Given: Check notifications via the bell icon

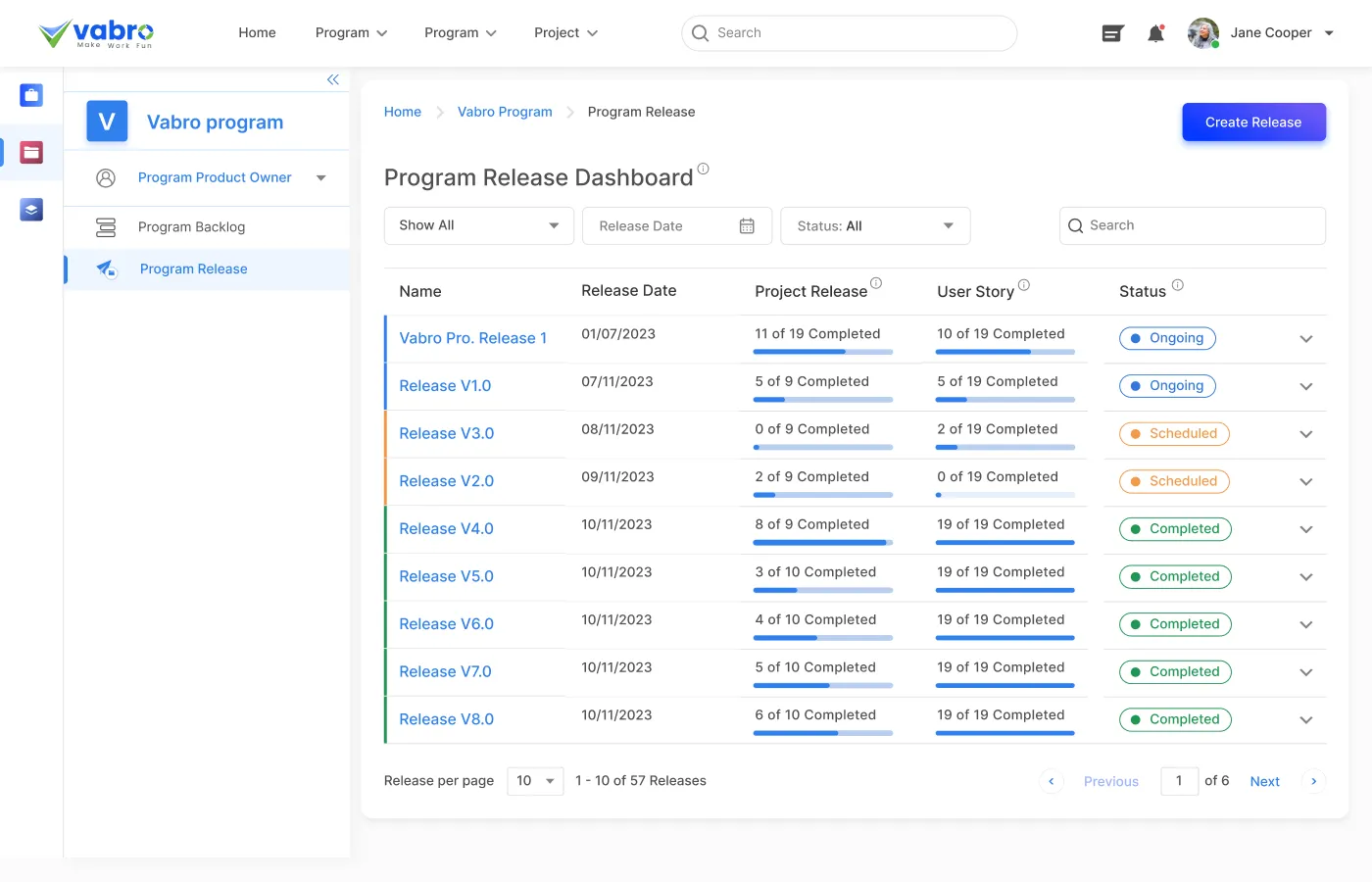Looking at the screenshot, I should click(x=1155, y=32).
